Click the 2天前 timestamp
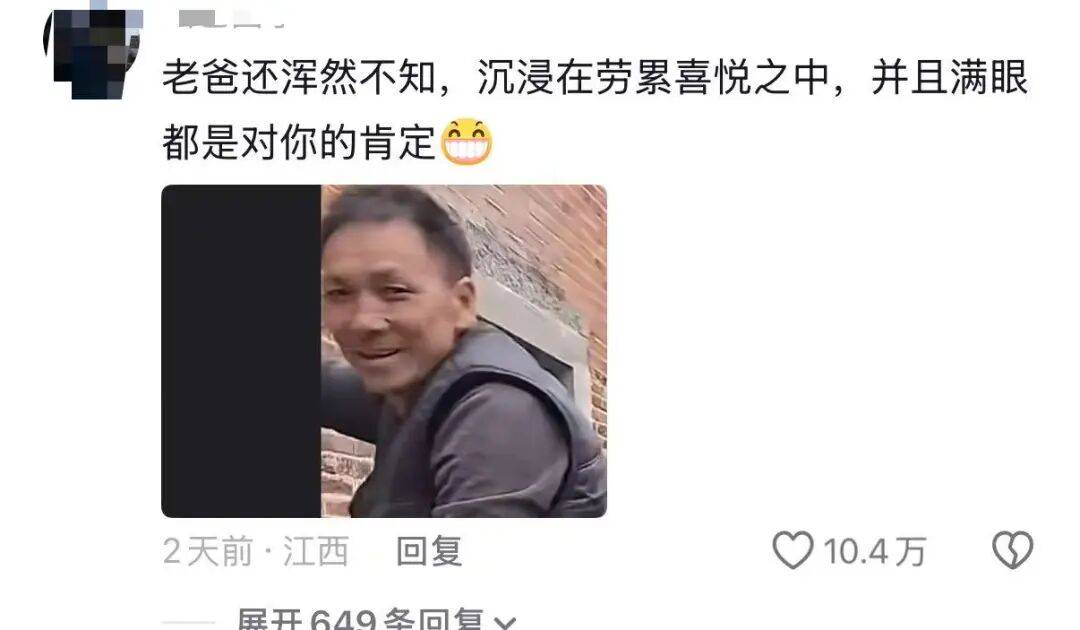The image size is (1080, 630). [x=207, y=552]
